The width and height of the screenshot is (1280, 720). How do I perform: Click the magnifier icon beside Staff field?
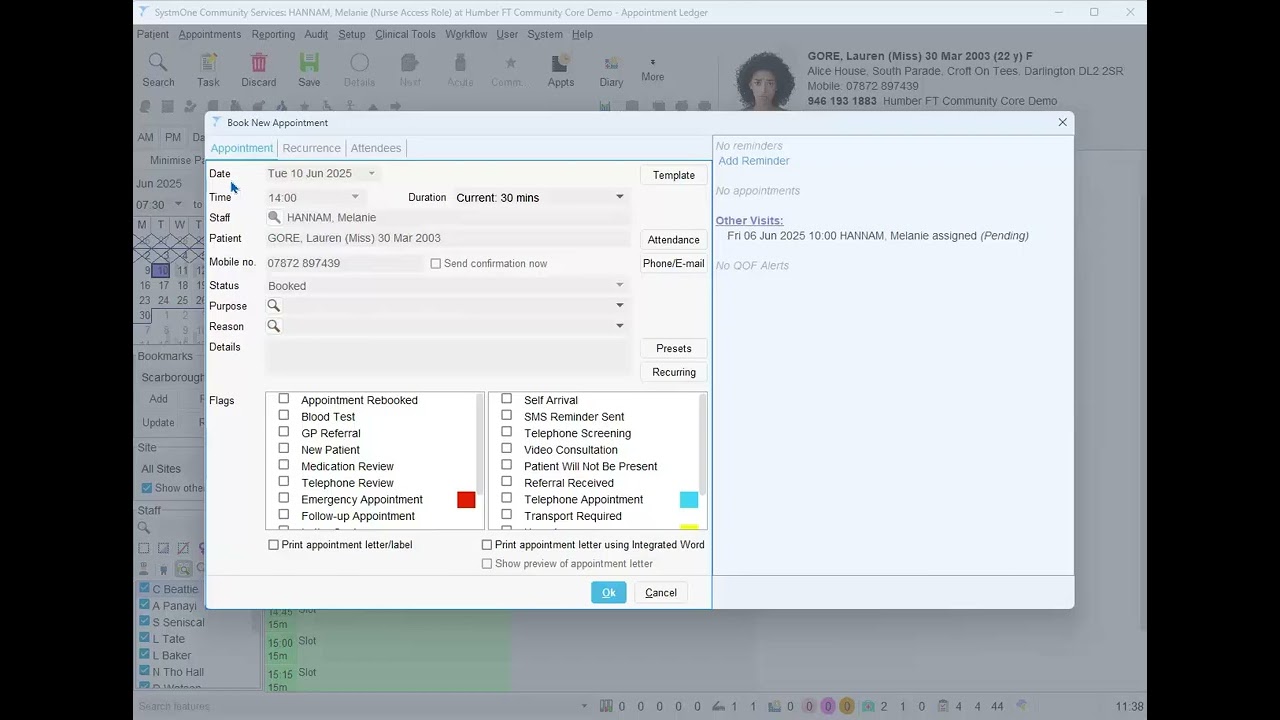click(x=274, y=217)
